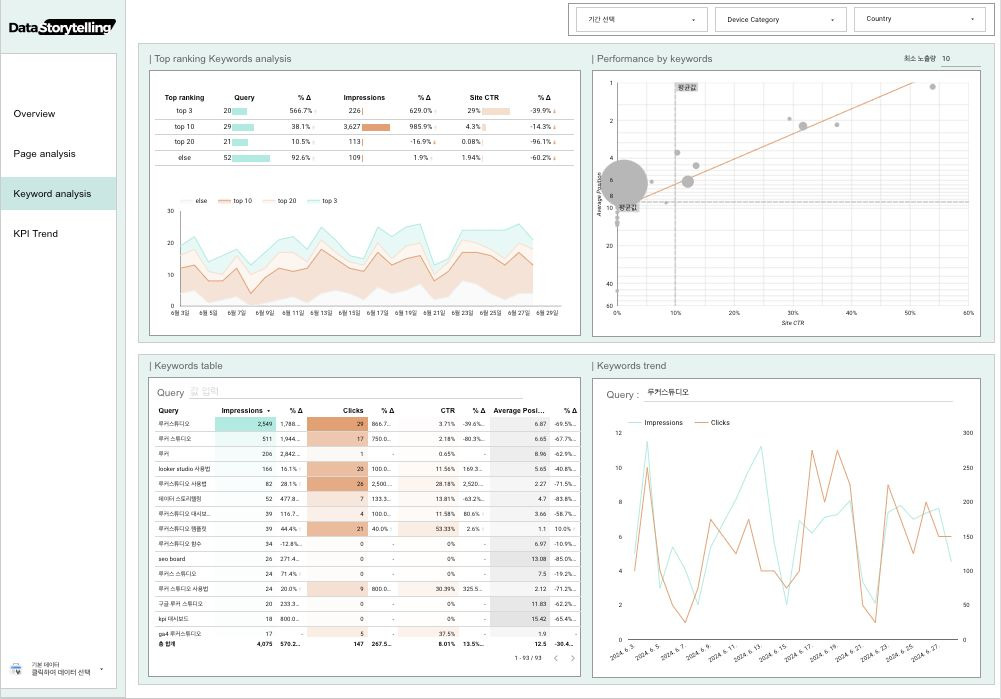Click the 566.7% change value for top 3

pyautogui.click(x=301, y=111)
